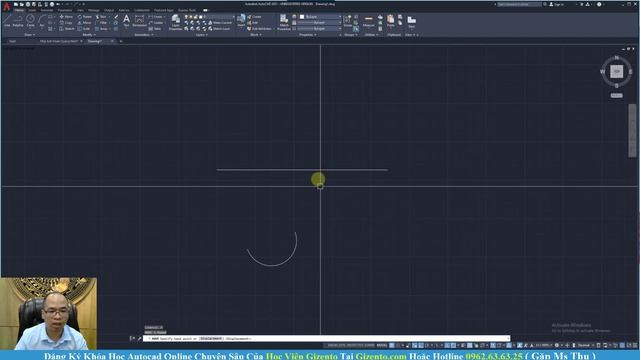Activate the Copy command
Image resolution: width=640 pixels, height=360 pixels.
[66, 23]
